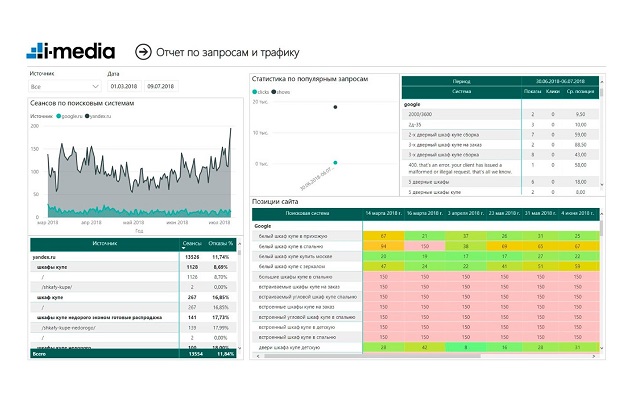The width and height of the screenshot is (633, 401).
Task: Click the 4 июня 2018 column header
Action: pyautogui.click(x=578, y=213)
